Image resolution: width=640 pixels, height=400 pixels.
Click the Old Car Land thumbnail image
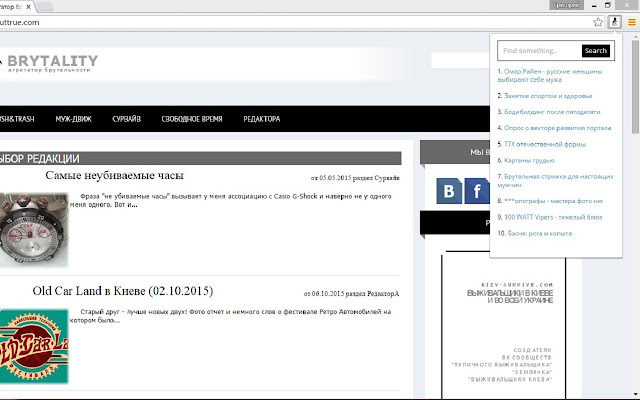coord(34,346)
